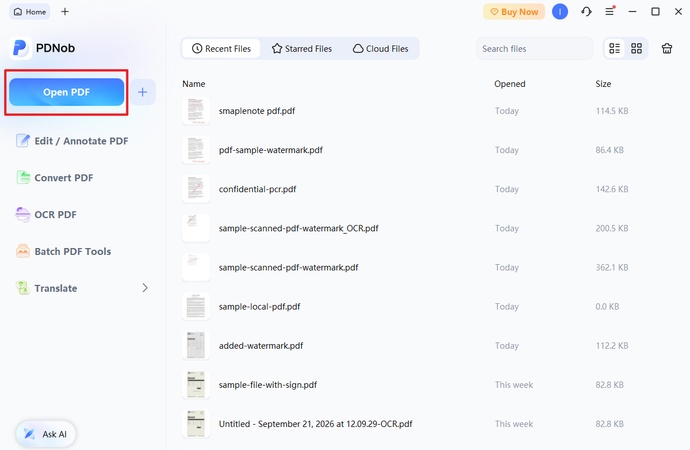Viewport: 690px width, 450px height.
Task: Open the hamburger menu icon
Action: tap(610, 11)
